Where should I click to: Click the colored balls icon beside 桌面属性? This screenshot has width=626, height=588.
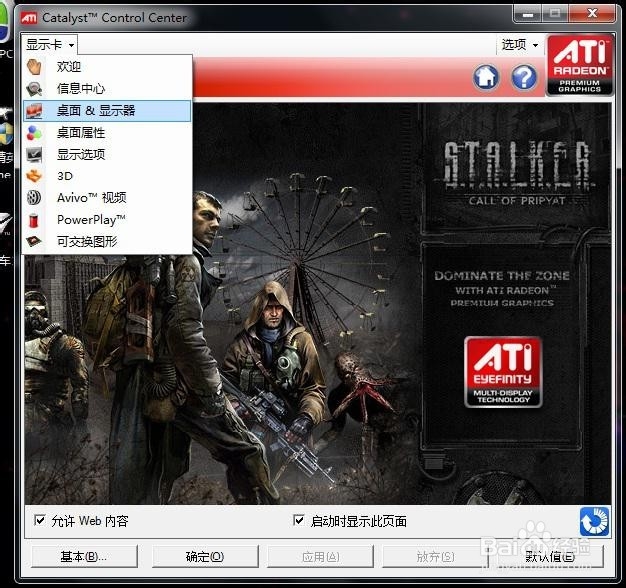coord(34,133)
